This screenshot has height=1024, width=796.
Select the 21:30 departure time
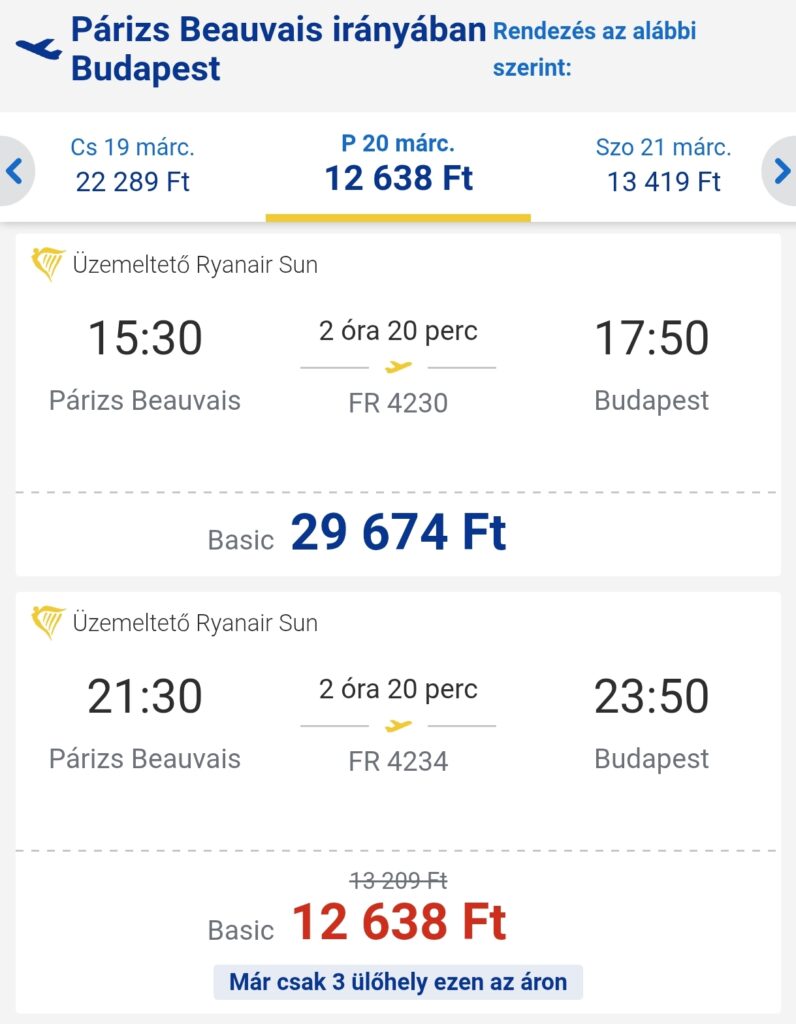(x=145, y=697)
